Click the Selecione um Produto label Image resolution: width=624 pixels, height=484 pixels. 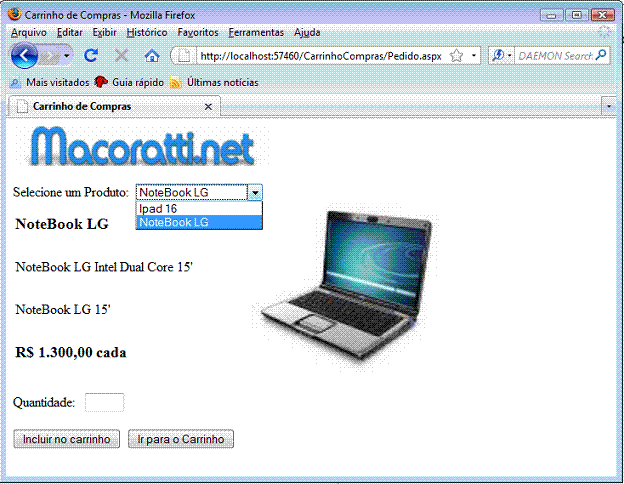pyautogui.click(x=71, y=192)
